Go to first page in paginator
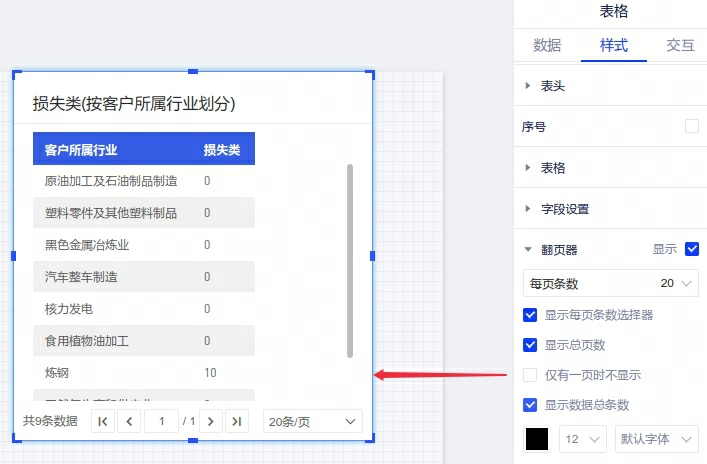This screenshot has height=464, width=707. click(x=103, y=422)
